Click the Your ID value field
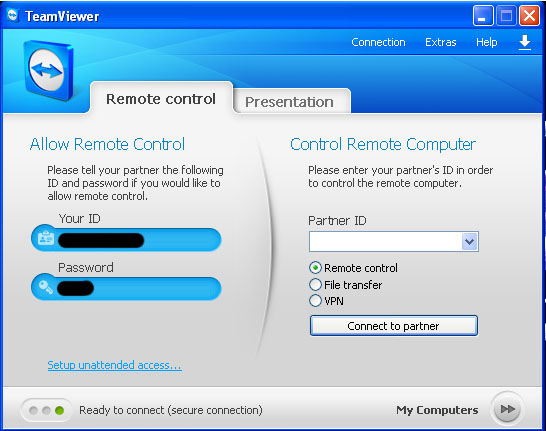Image resolution: width=546 pixels, height=431 pixels. tap(126, 240)
